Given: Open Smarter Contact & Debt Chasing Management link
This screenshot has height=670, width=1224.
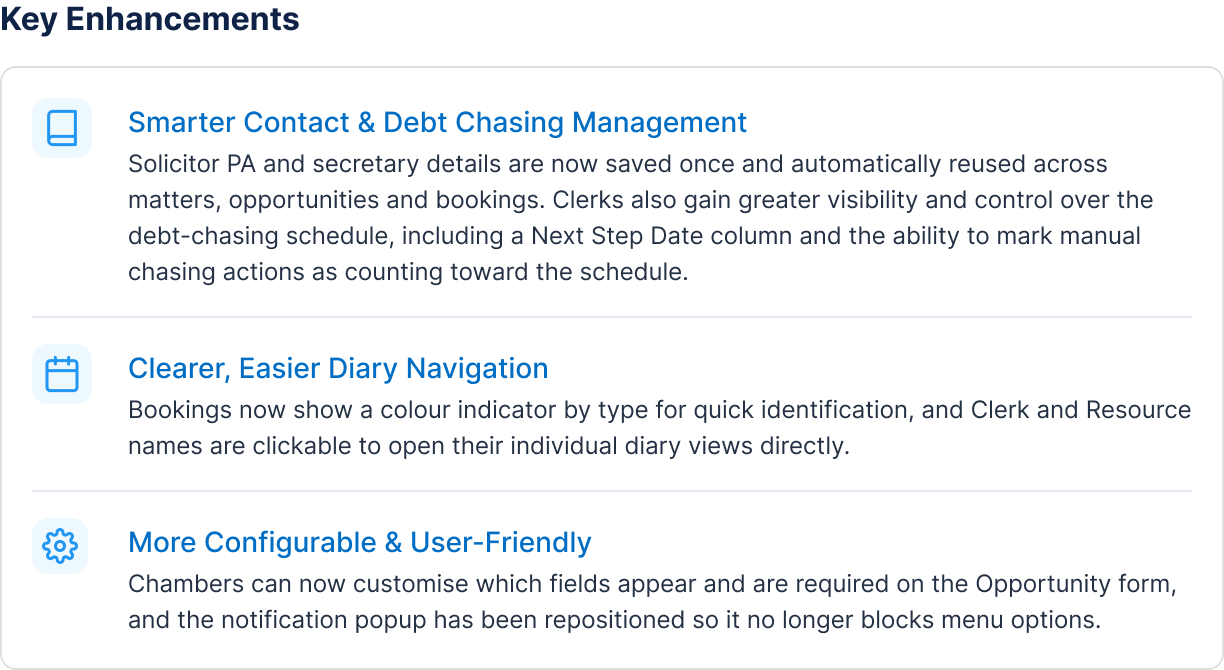Looking at the screenshot, I should click(437, 122).
